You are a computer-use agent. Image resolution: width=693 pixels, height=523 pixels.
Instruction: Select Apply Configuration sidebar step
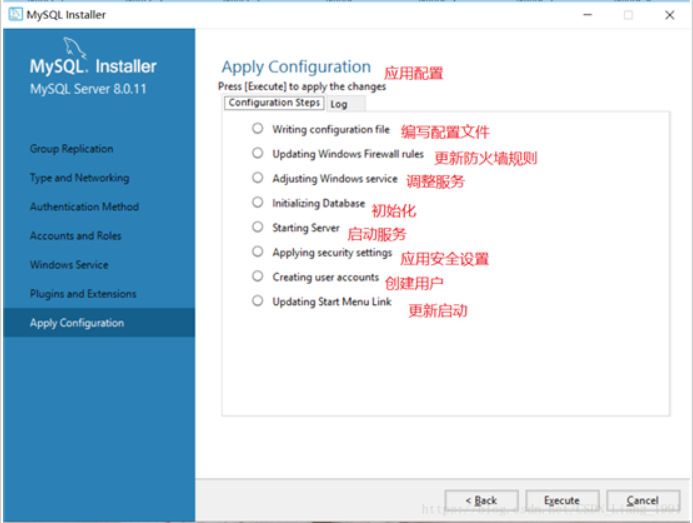point(99,323)
